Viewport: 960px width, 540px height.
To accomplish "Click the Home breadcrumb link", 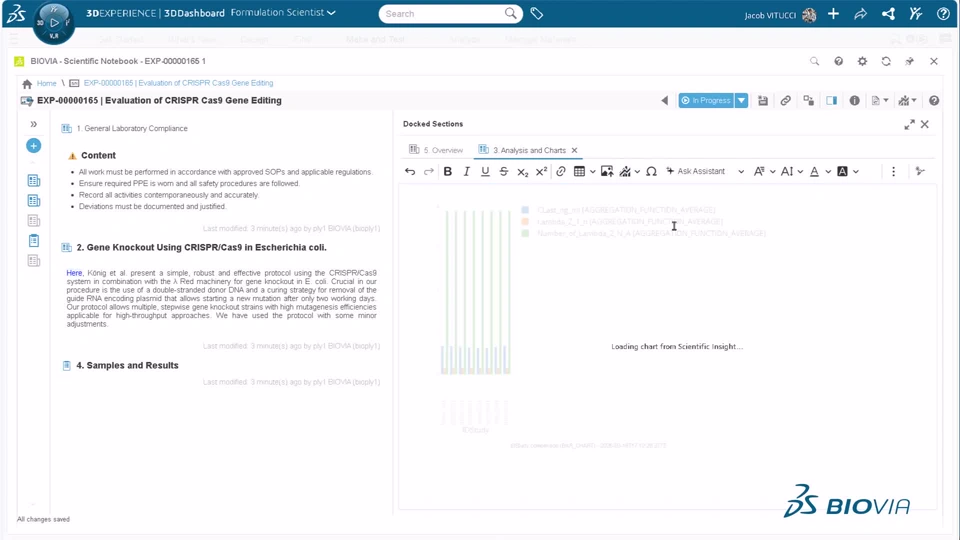I will pyautogui.click(x=47, y=83).
